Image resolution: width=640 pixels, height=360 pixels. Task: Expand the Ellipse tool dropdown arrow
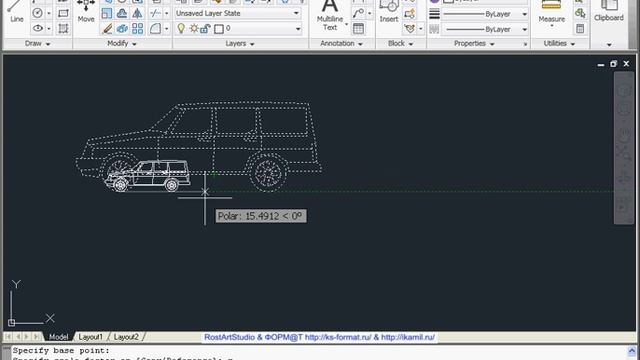49,29
